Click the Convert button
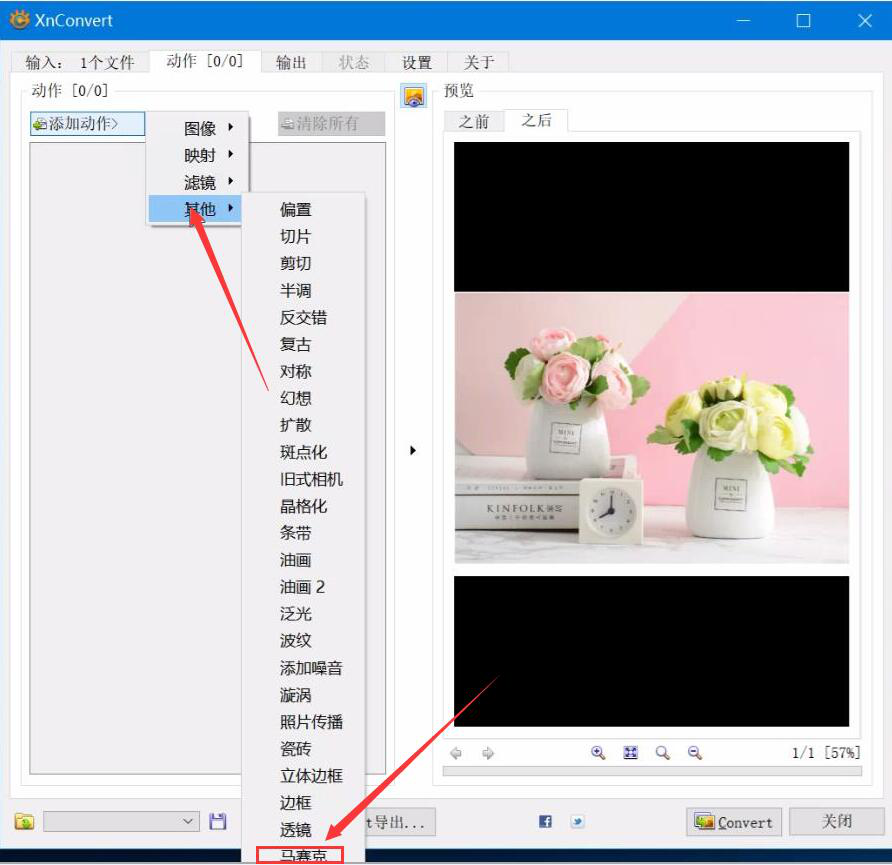This screenshot has height=865, width=892. coord(734,822)
